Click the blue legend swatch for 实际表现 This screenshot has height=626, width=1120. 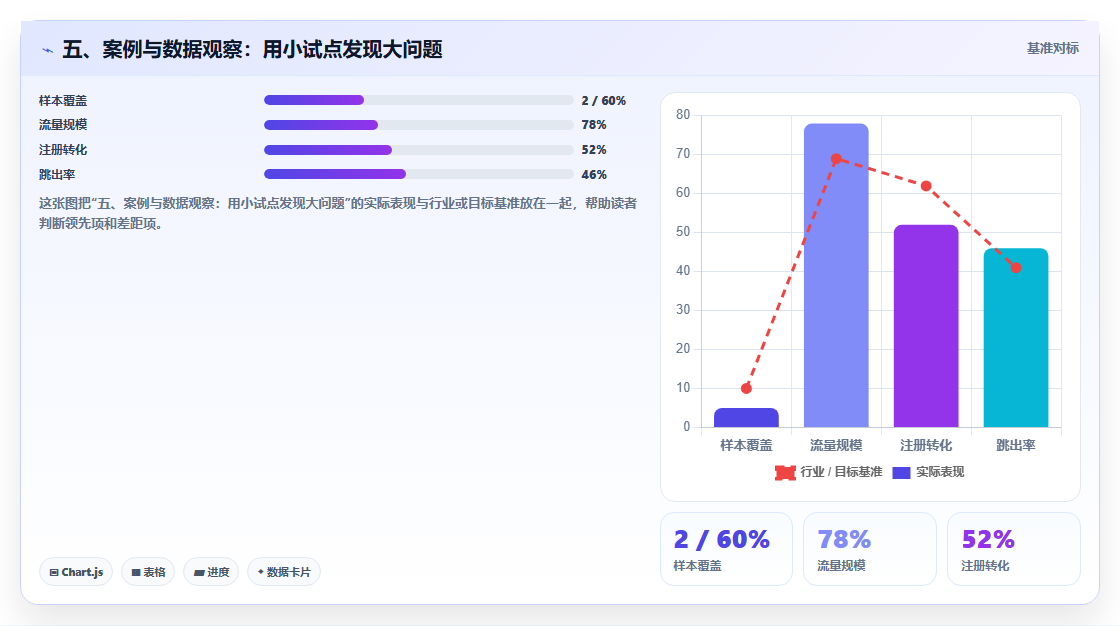click(901, 472)
